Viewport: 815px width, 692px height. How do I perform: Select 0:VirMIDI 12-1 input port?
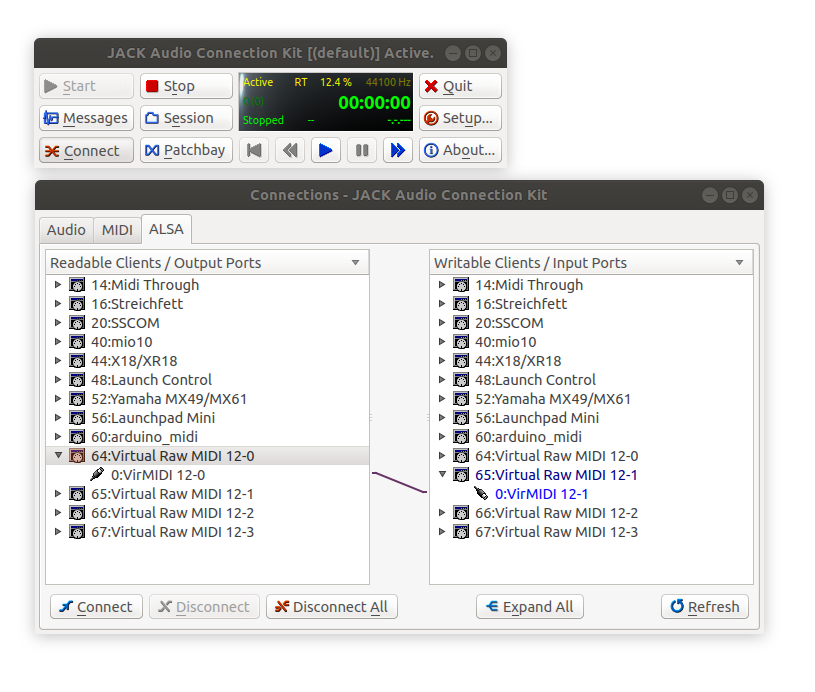pyautogui.click(x=542, y=494)
